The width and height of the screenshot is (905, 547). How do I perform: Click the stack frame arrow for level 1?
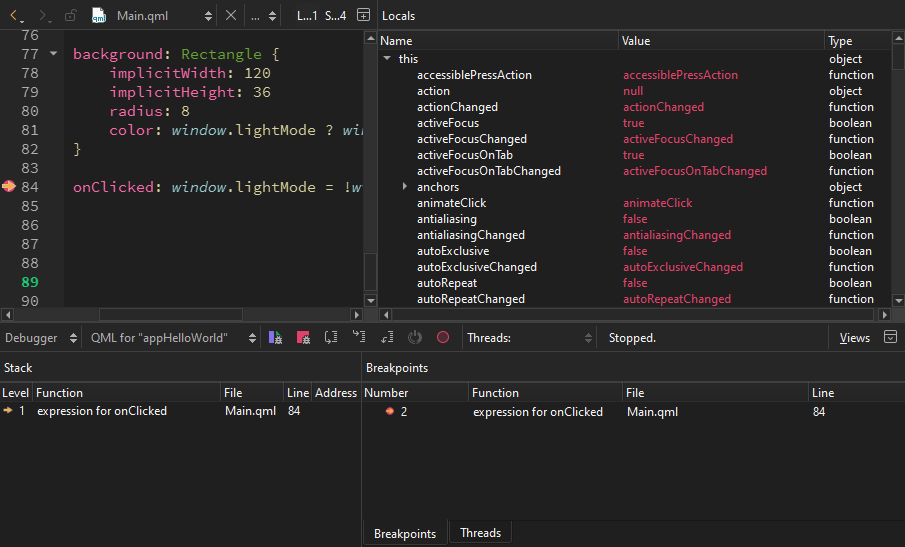[x=8, y=410]
